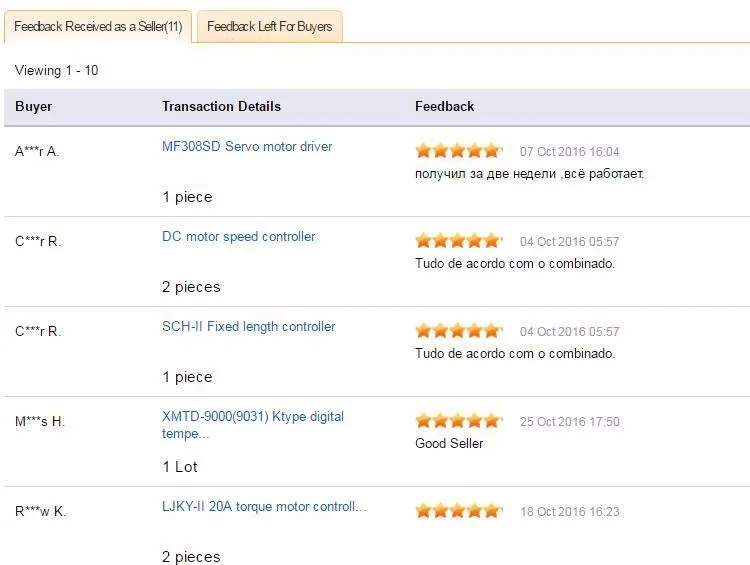
Task: Click the Transaction Details column header
Action: [221, 106]
